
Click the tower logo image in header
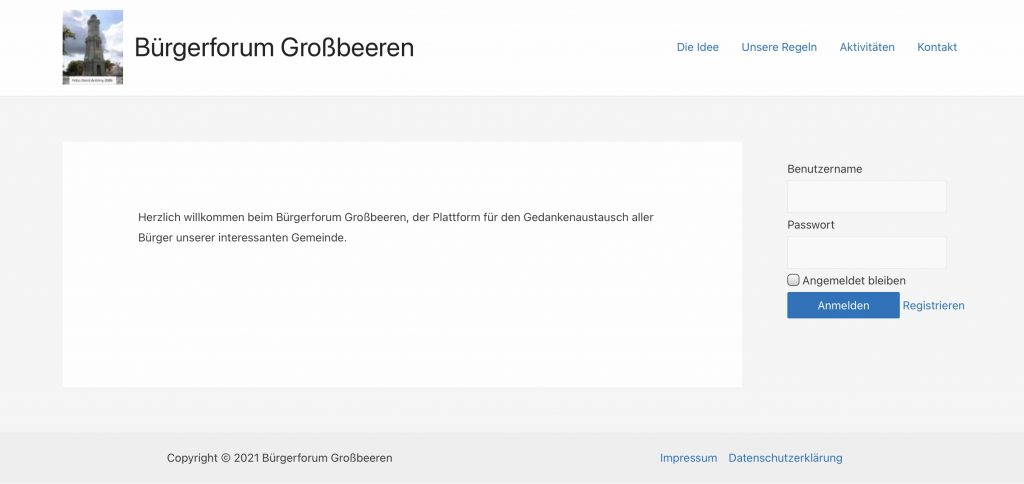point(92,47)
